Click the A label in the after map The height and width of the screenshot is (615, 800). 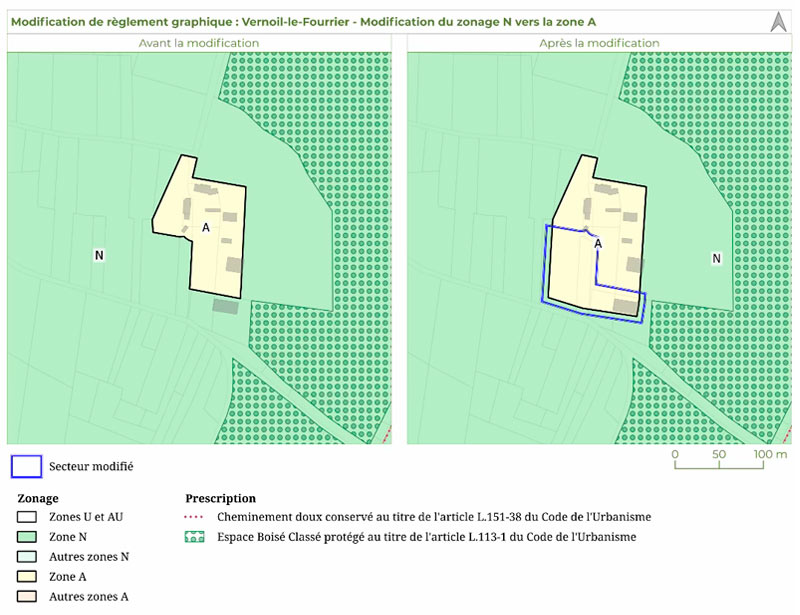tap(598, 244)
